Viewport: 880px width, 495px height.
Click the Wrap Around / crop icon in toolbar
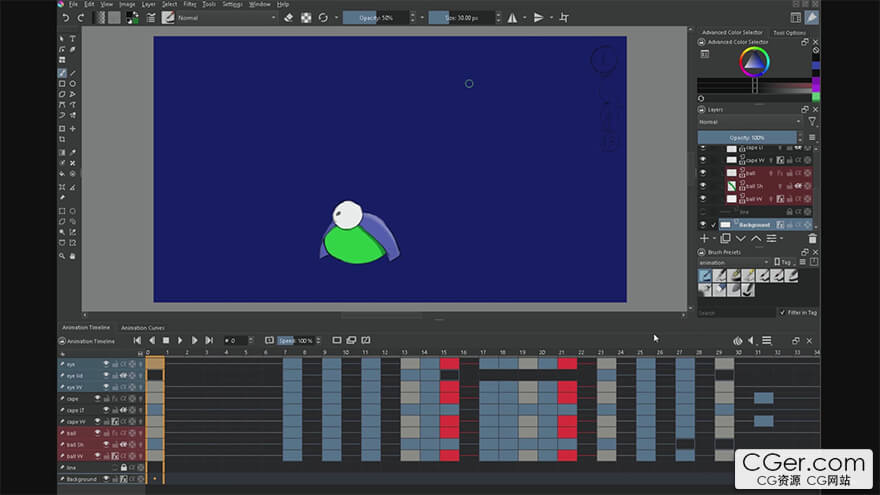click(564, 18)
